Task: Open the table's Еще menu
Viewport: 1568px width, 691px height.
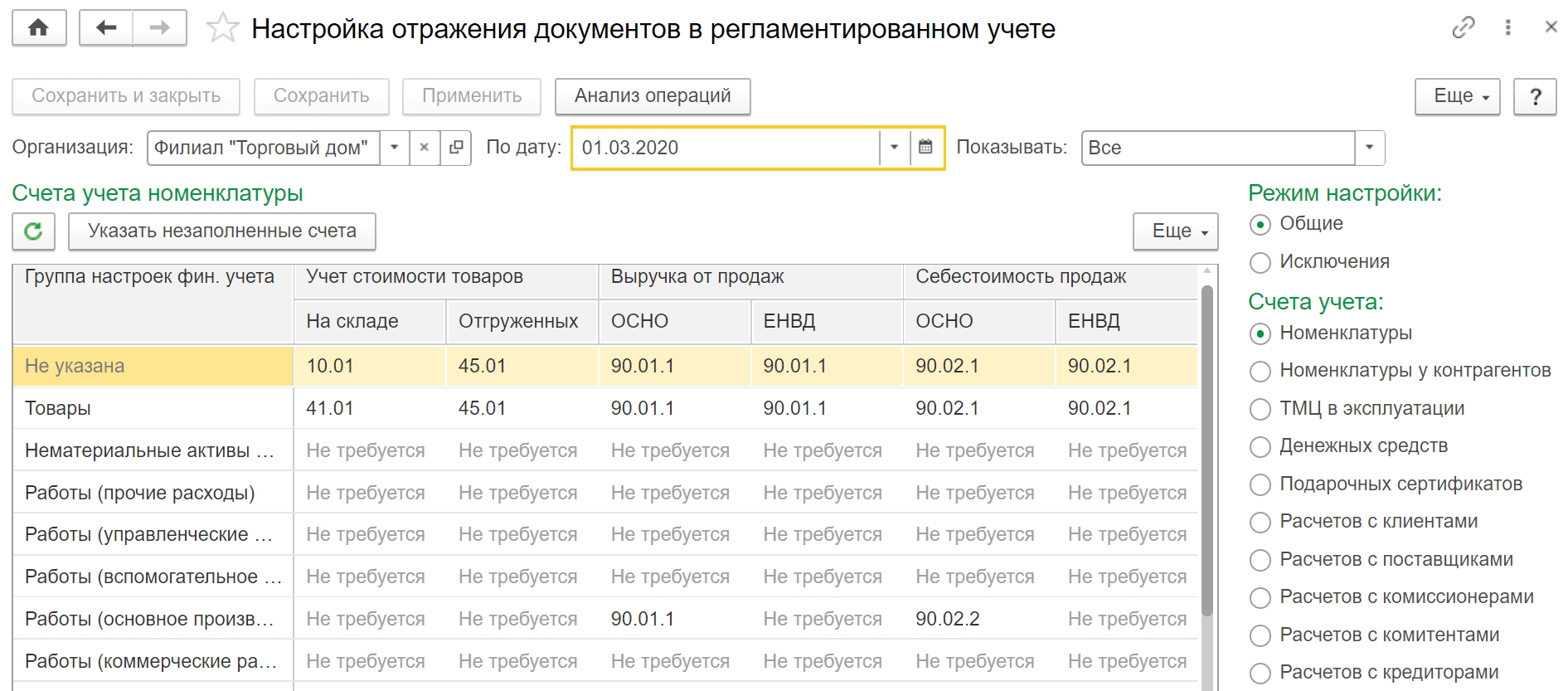Action: (x=1175, y=231)
